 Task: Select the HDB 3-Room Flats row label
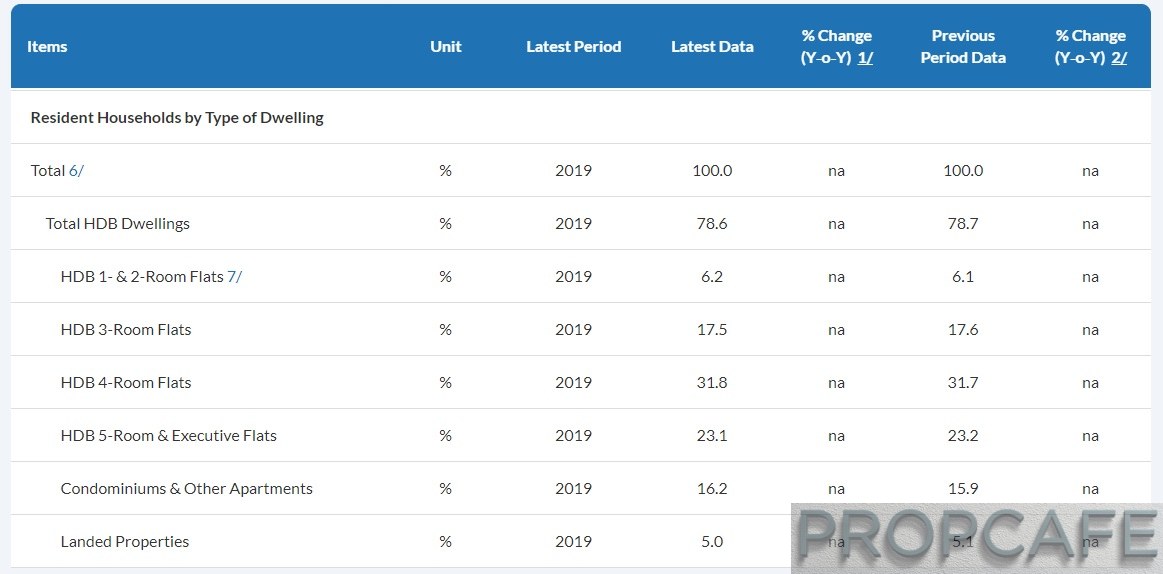126,330
